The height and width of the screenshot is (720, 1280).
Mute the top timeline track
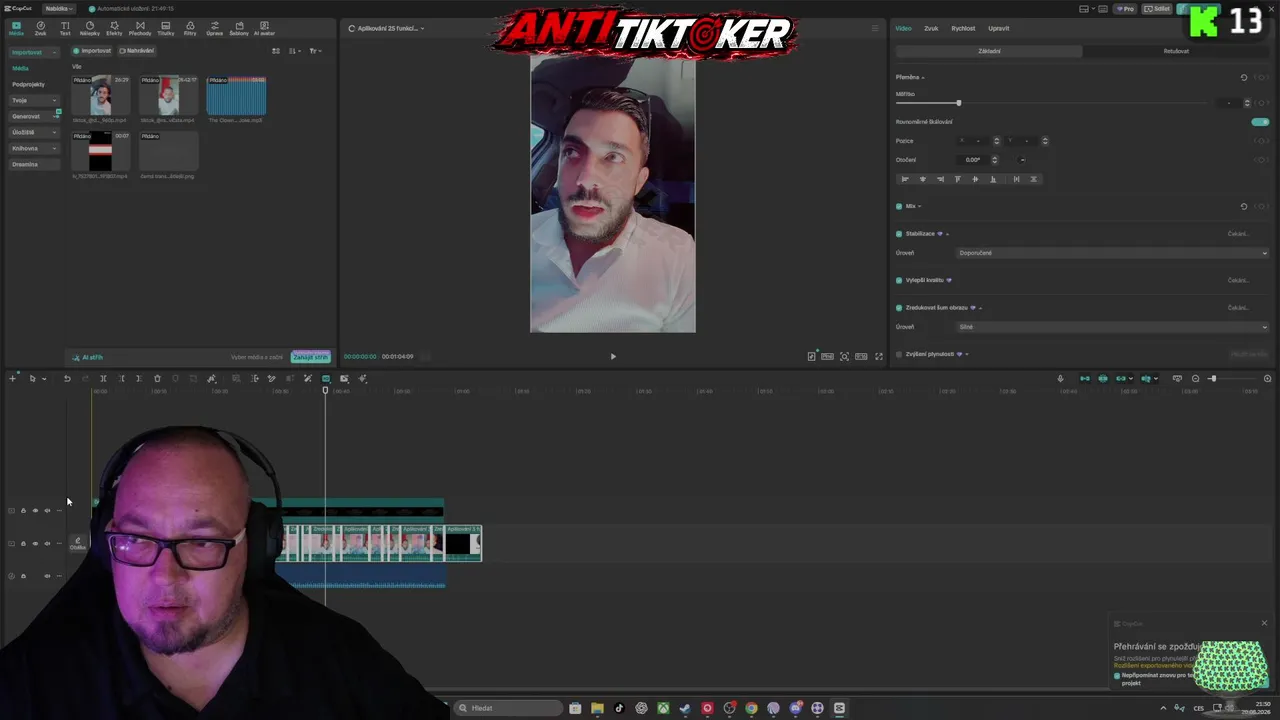pos(47,511)
